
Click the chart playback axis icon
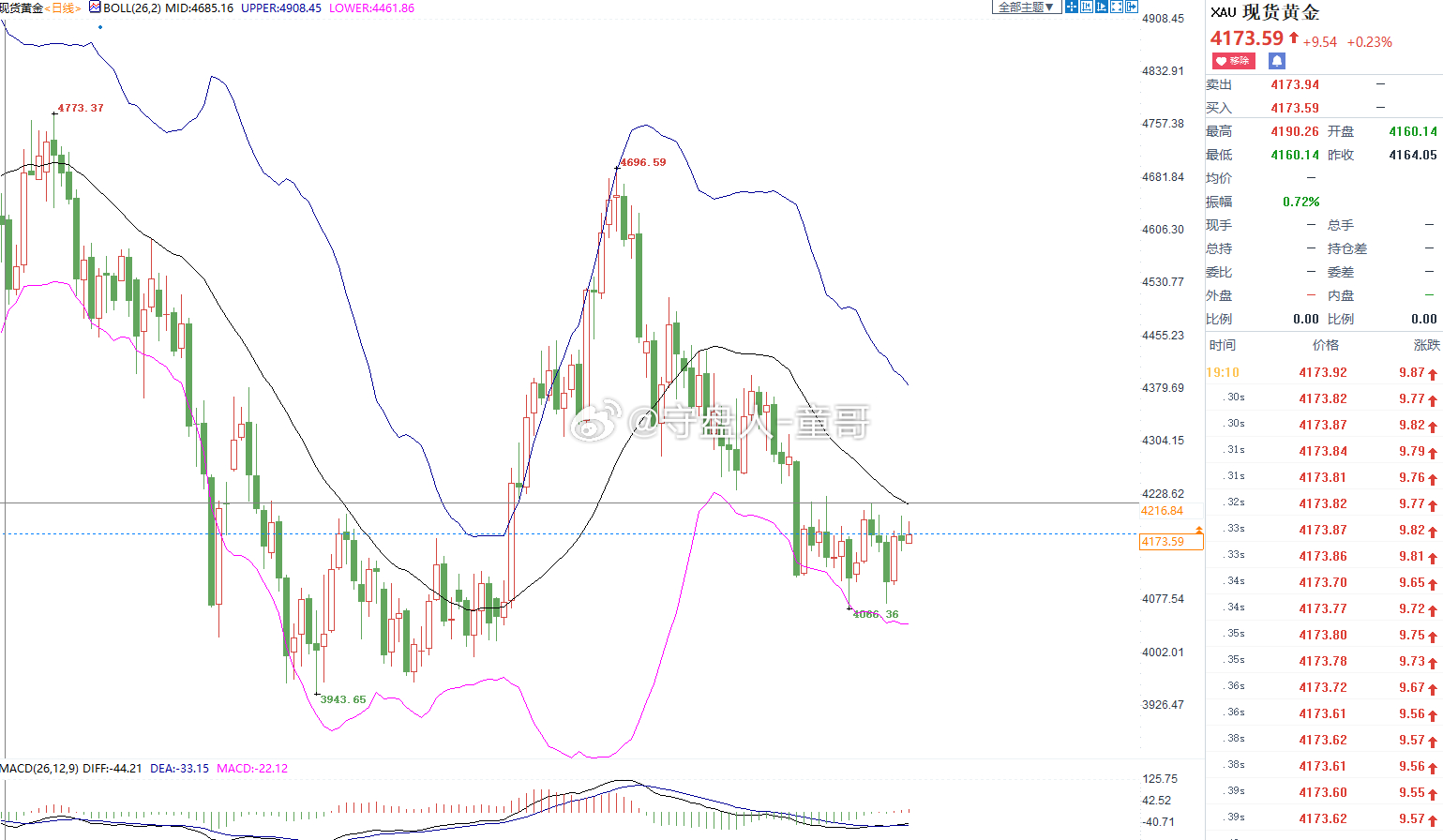click(1102, 7)
